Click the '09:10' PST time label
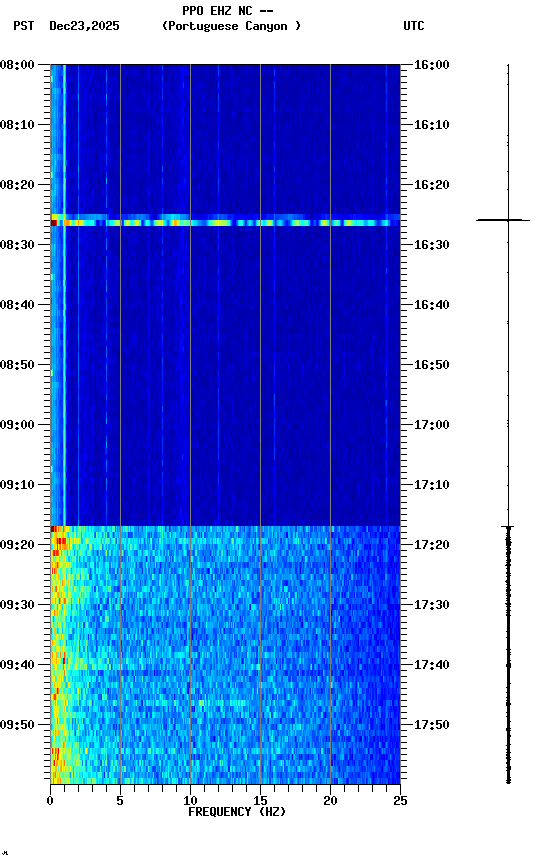 tap(17, 485)
